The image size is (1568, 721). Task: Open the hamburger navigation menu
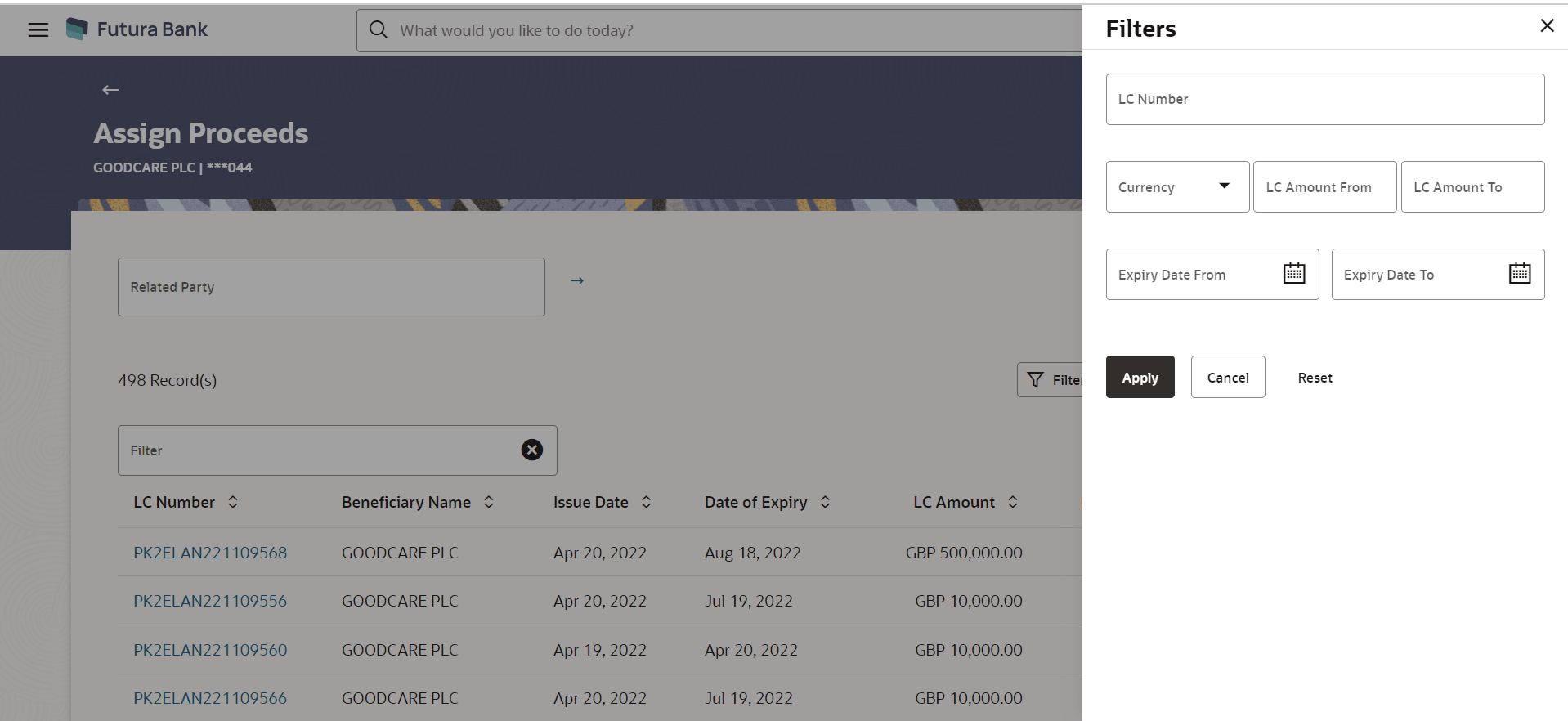pyautogui.click(x=38, y=30)
